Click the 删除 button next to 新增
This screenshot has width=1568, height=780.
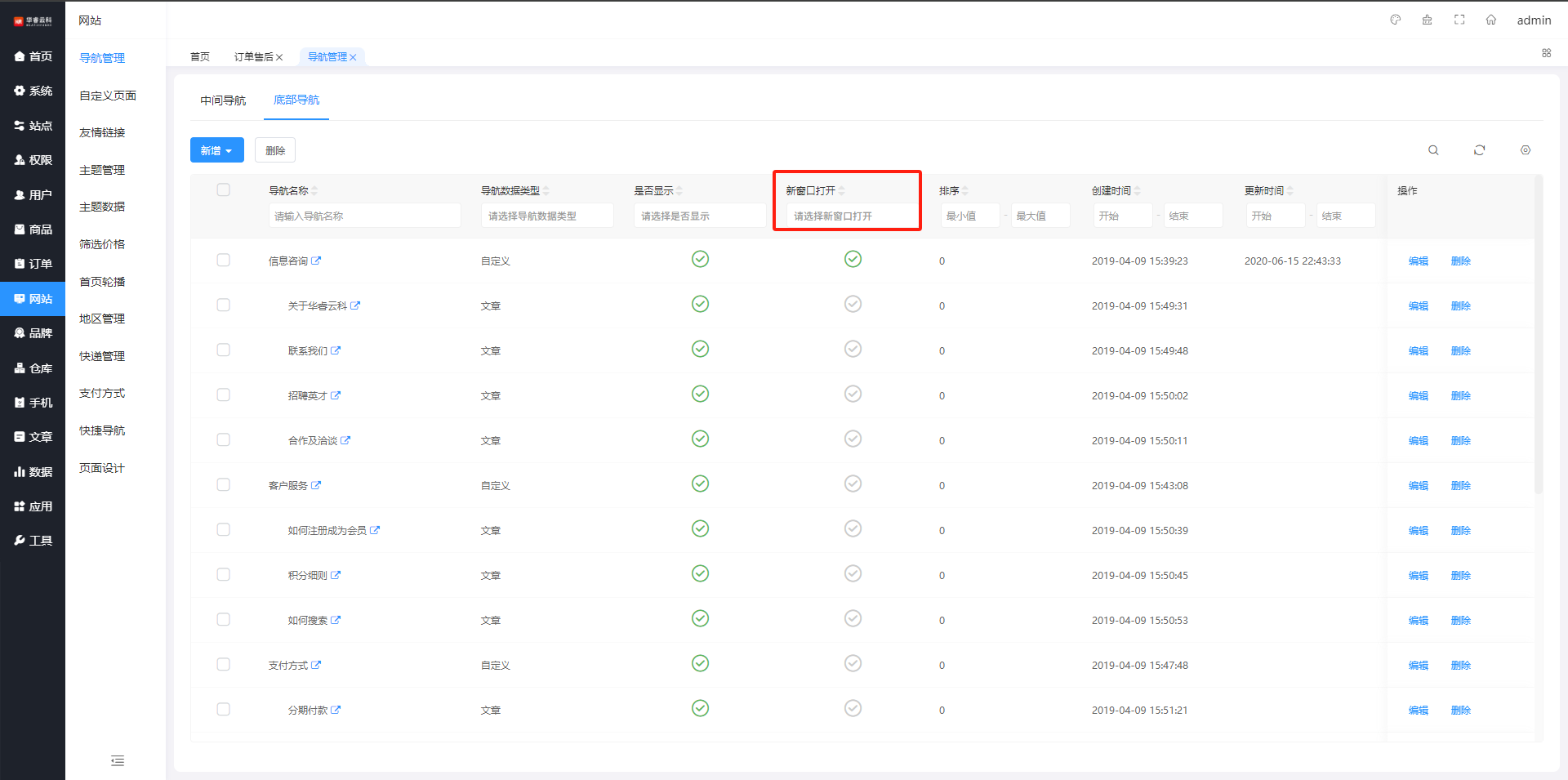[275, 150]
